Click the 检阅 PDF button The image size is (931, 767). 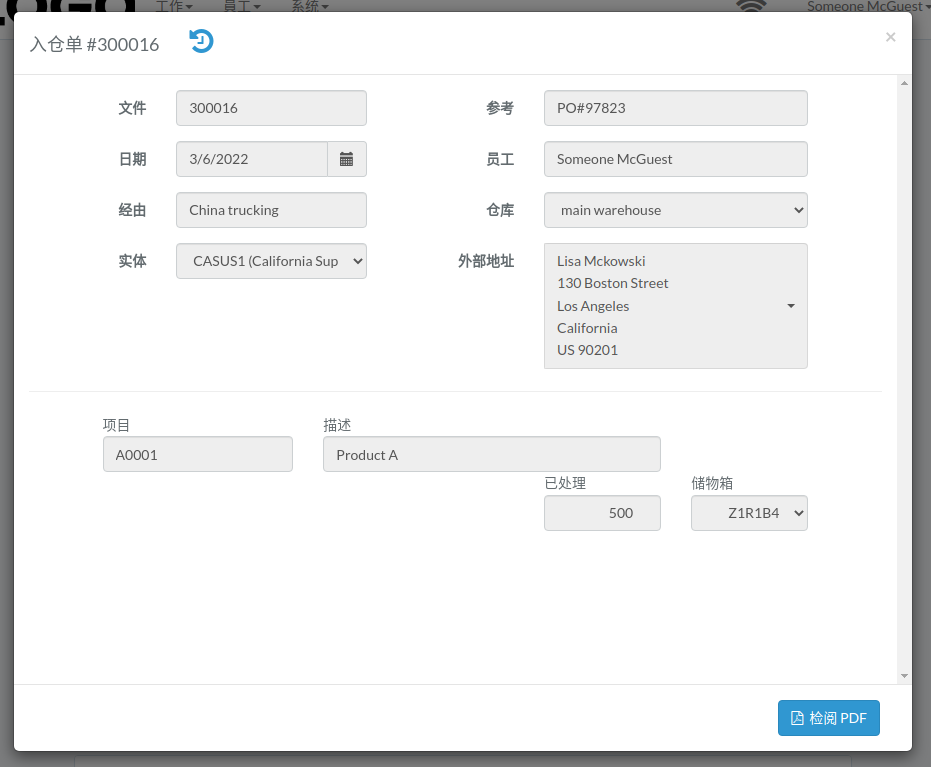click(x=828, y=718)
